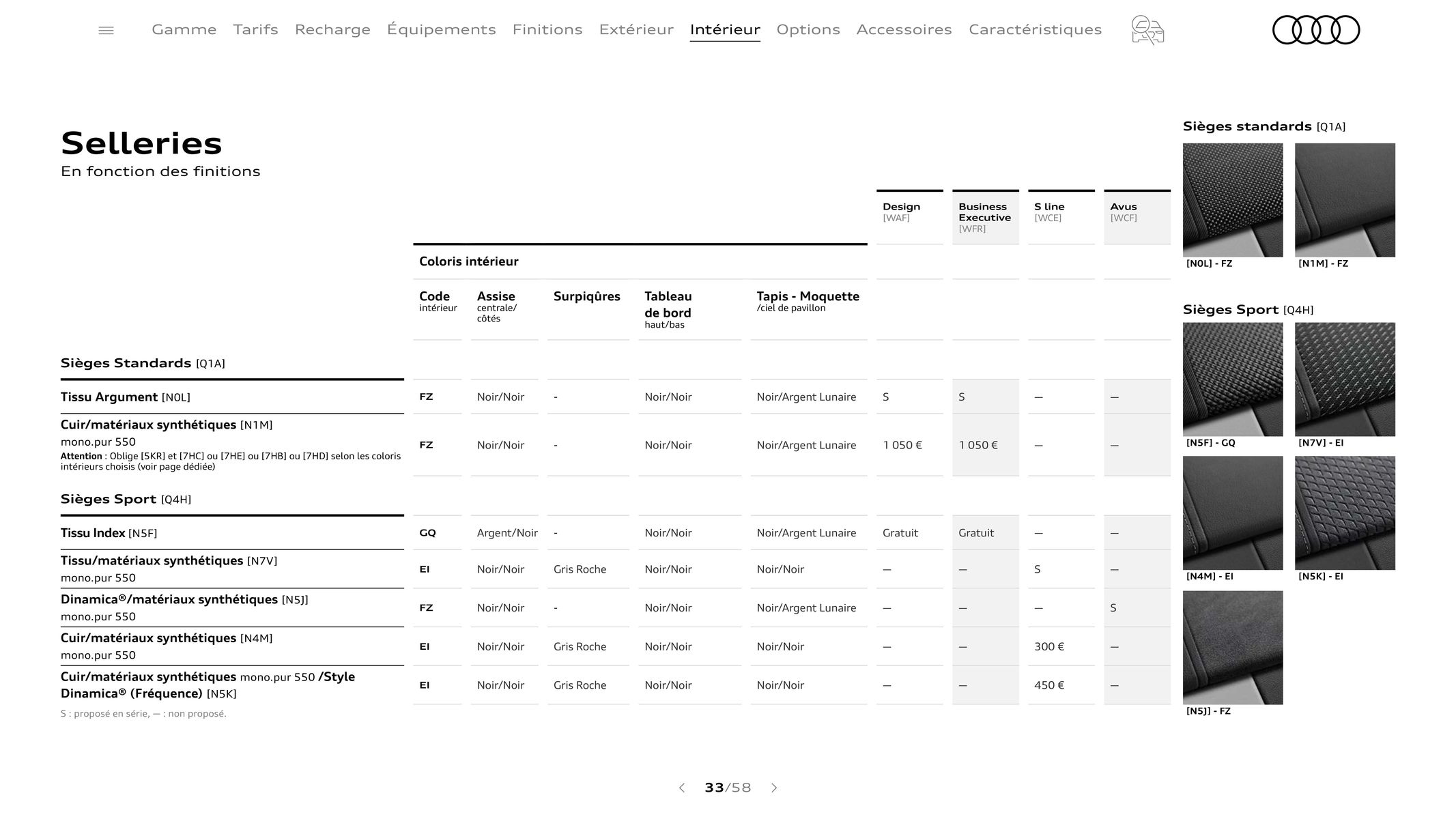Viewport: 1456px width, 819px height.
Task: Click the [N5F] - GQ seat thumbnail
Action: [x=1233, y=379]
